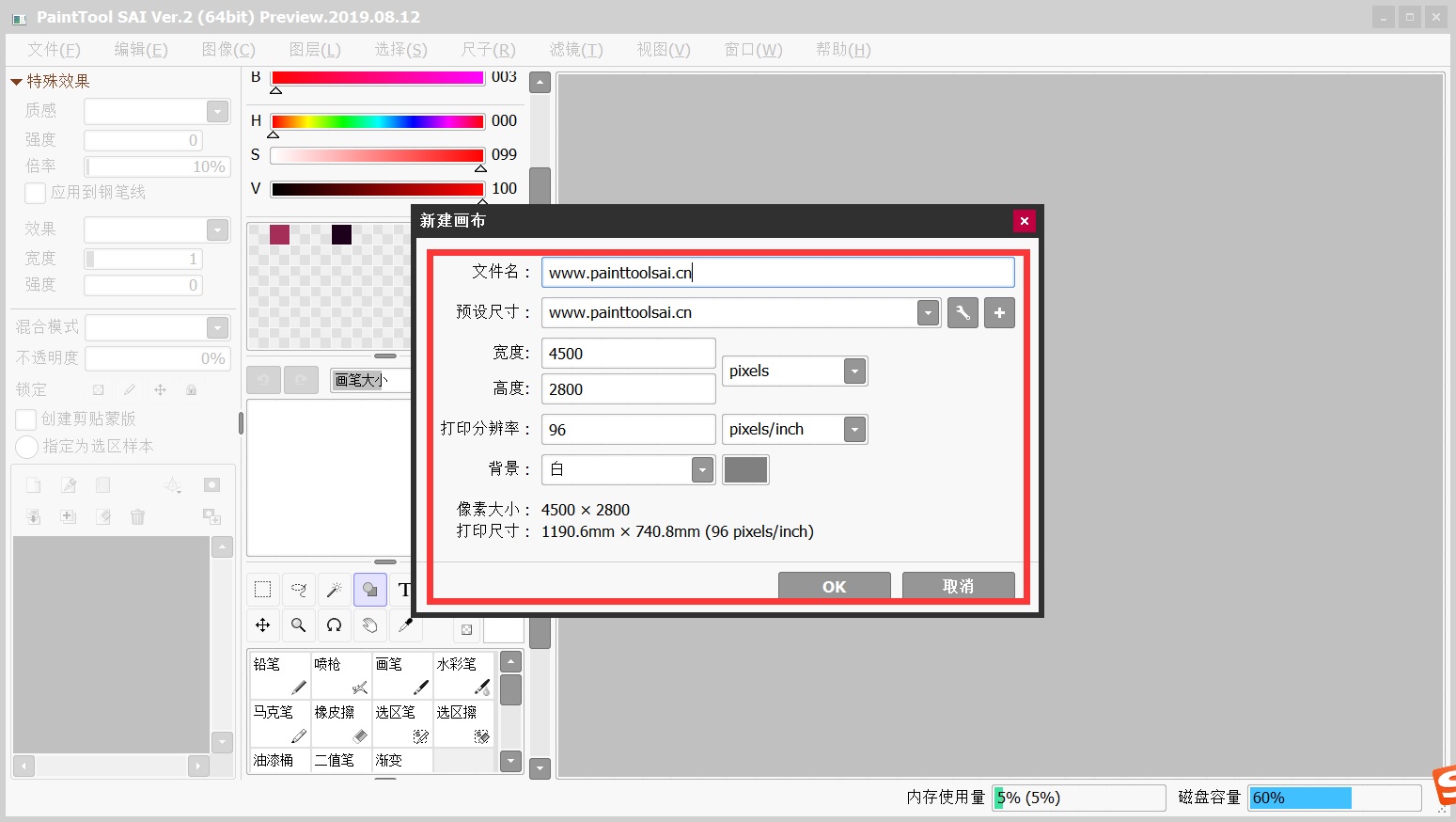
Task: Select the eyedropper color picker tool
Action: point(405,624)
